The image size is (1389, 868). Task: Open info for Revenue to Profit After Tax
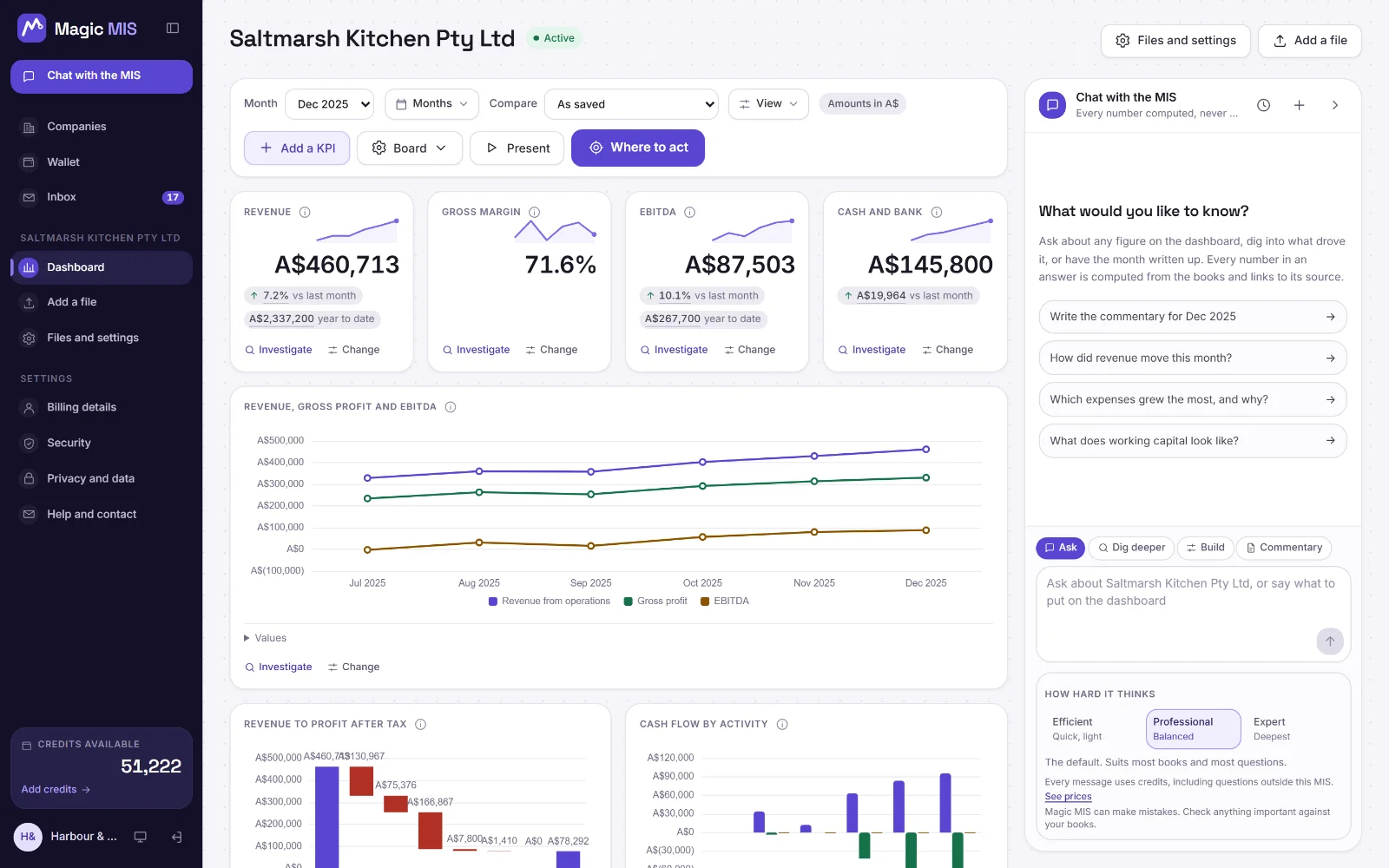click(x=421, y=724)
